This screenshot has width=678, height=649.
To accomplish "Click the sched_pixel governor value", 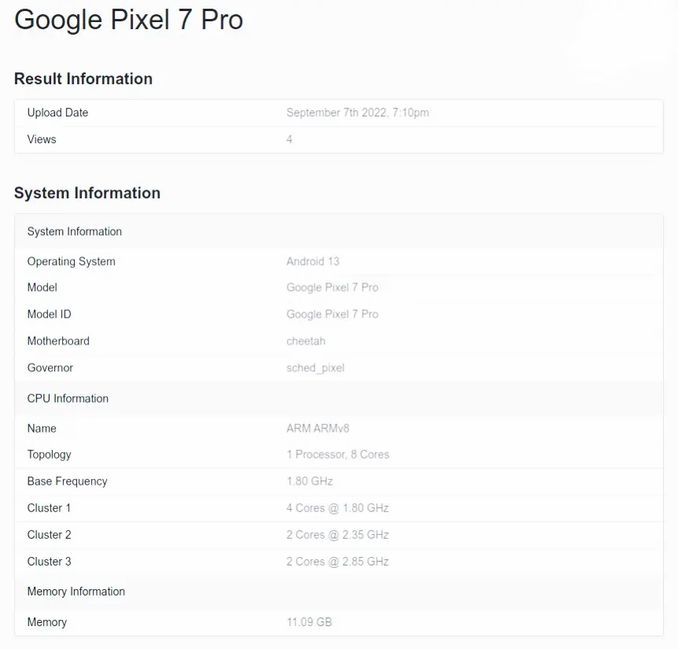I will [x=315, y=368].
